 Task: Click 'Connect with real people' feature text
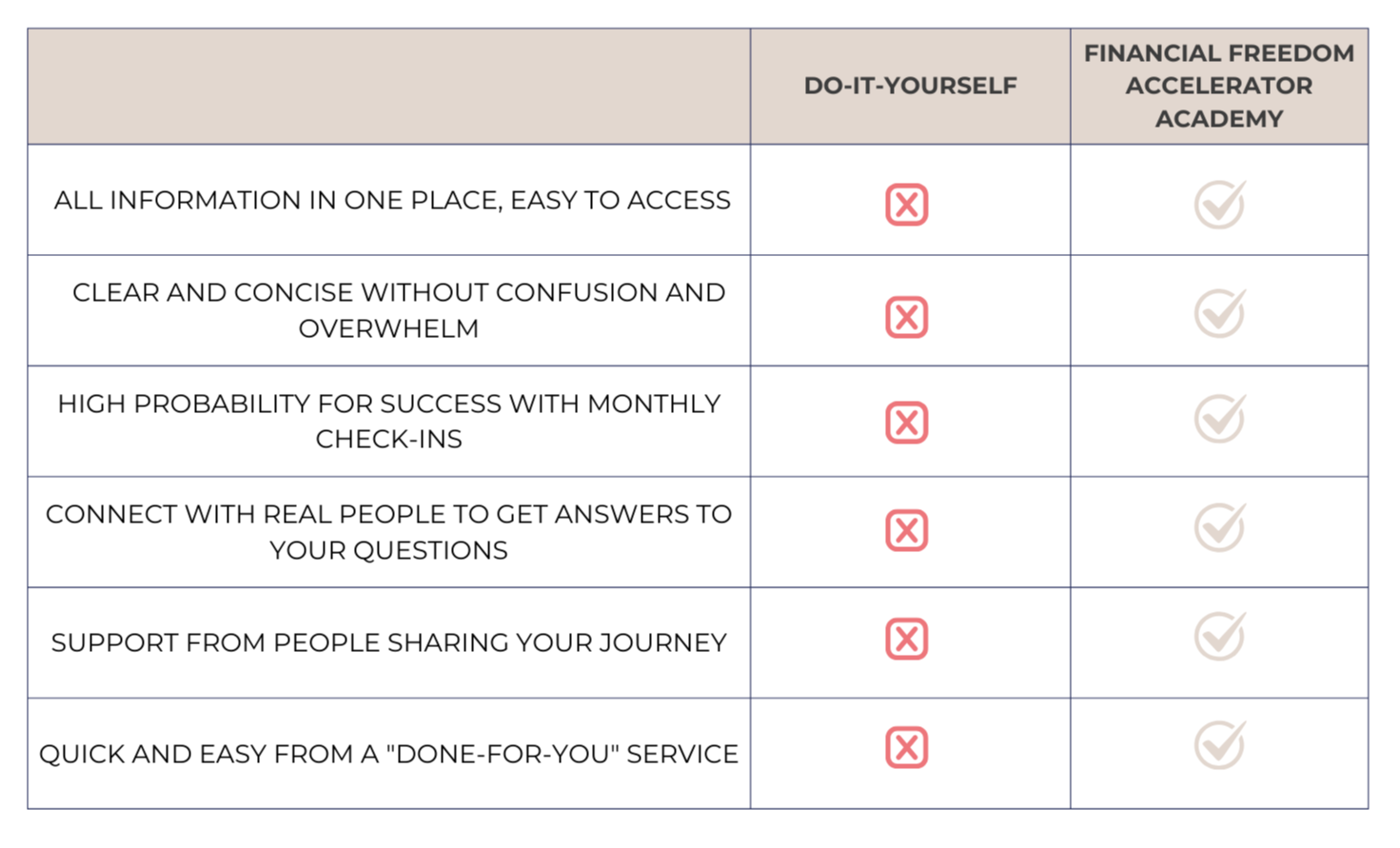(389, 531)
